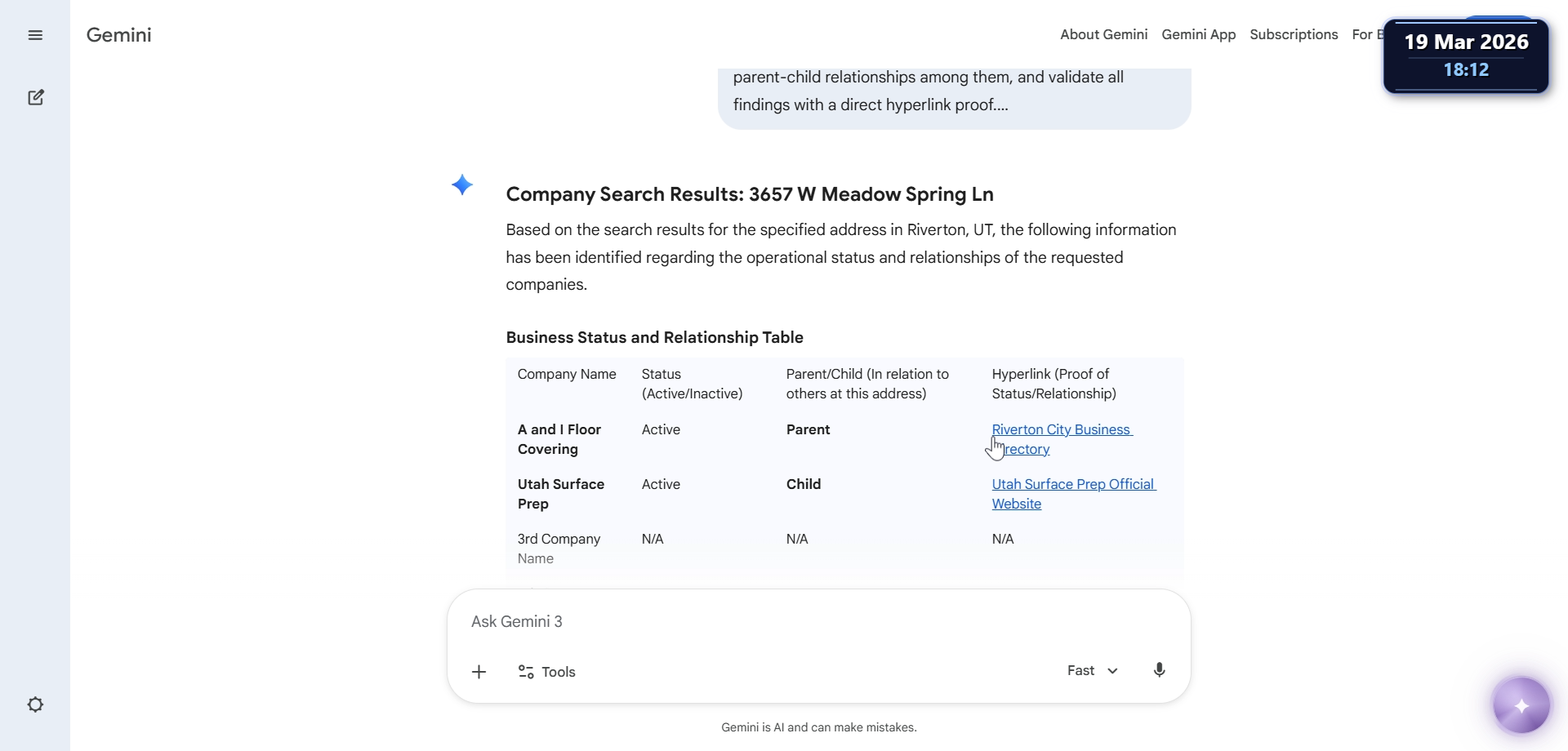Open the Tools options

[547, 672]
